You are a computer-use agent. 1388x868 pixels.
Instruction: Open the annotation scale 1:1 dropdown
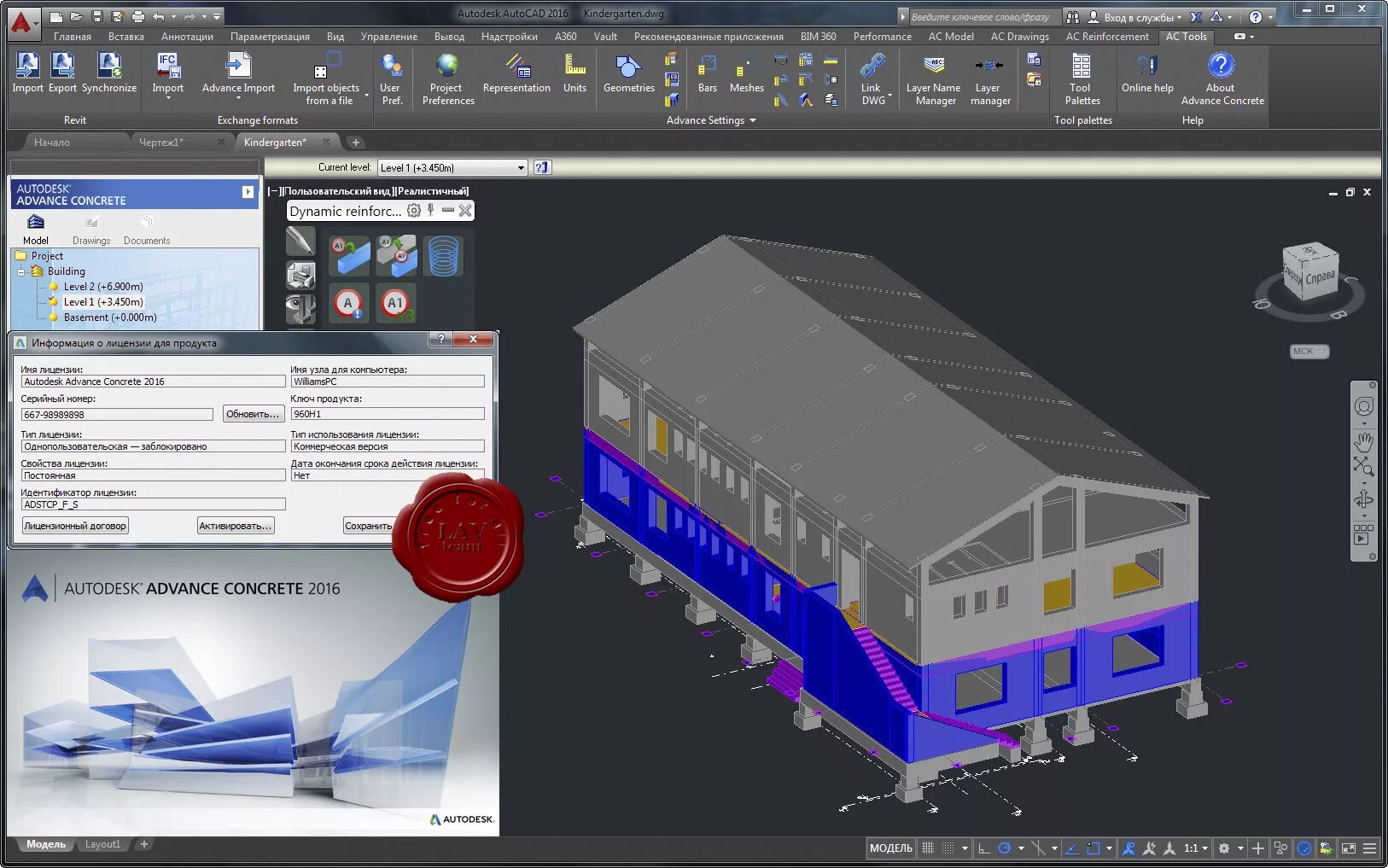(1195, 848)
